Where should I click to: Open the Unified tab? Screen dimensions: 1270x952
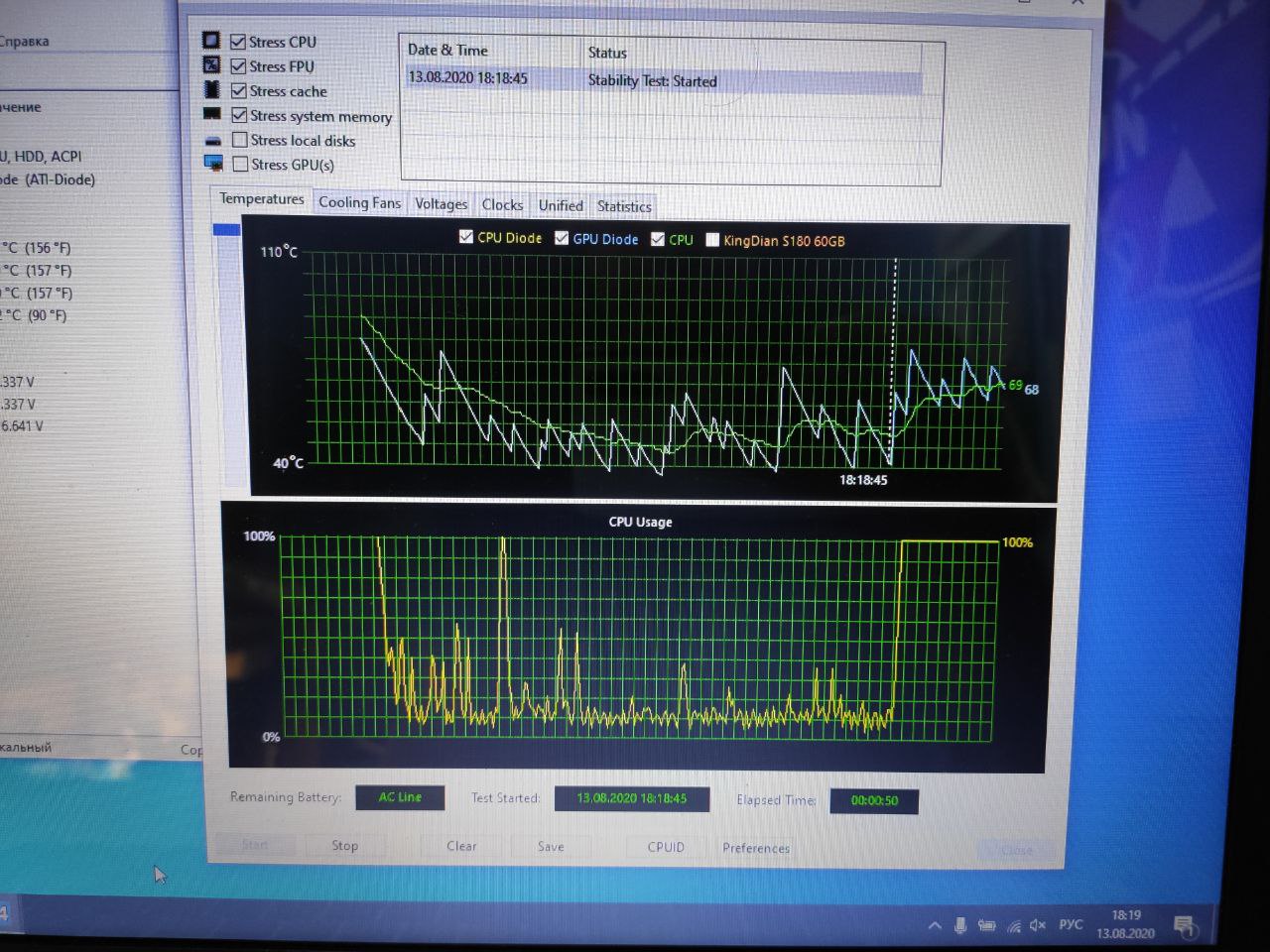tap(561, 206)
